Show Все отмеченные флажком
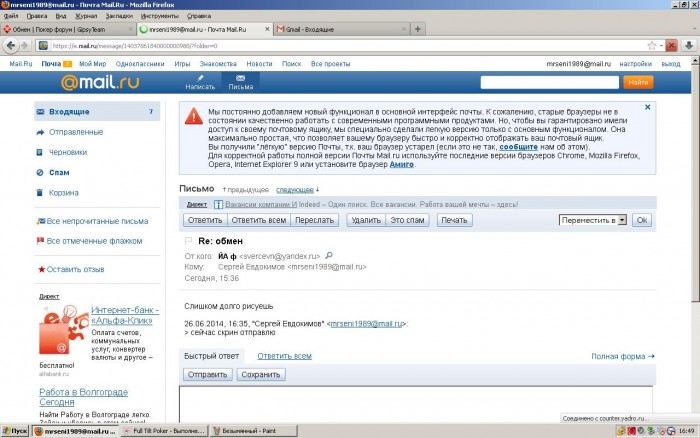700x438 pixels. click(x=94, y=241)
